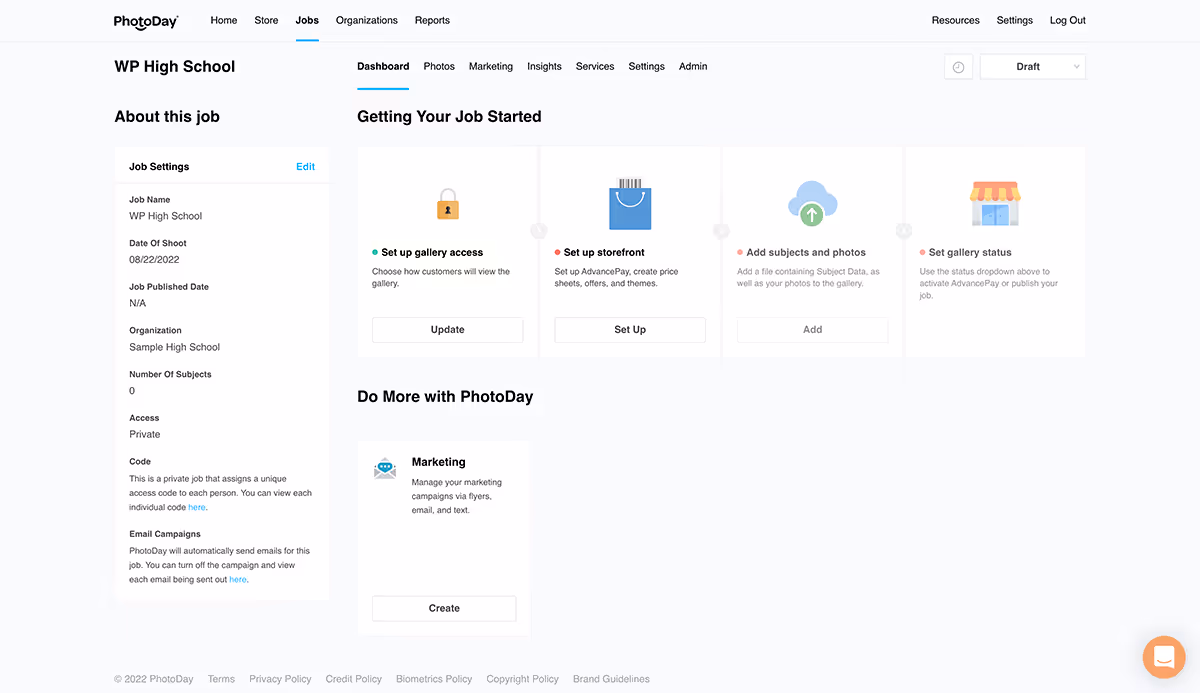The image size is (1200, 693).
Task: Go to the Home menu
Action: click(x=224, y=20)
